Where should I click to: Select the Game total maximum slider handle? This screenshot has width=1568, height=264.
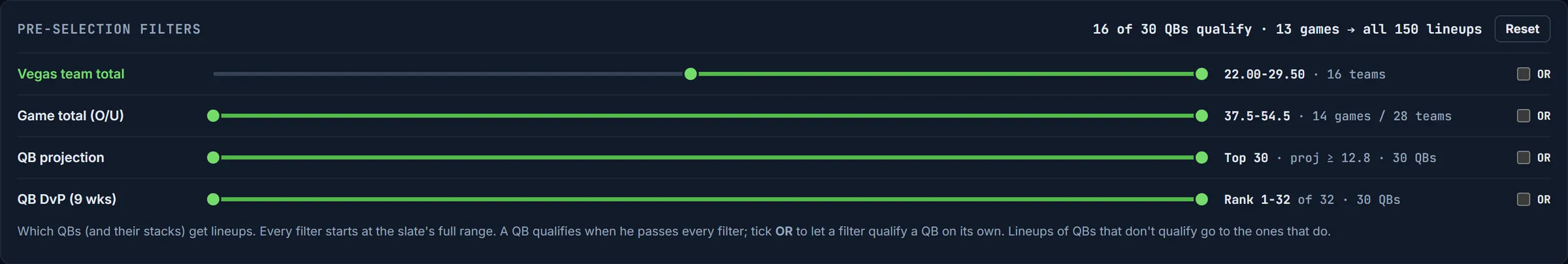coord(1201,116)
